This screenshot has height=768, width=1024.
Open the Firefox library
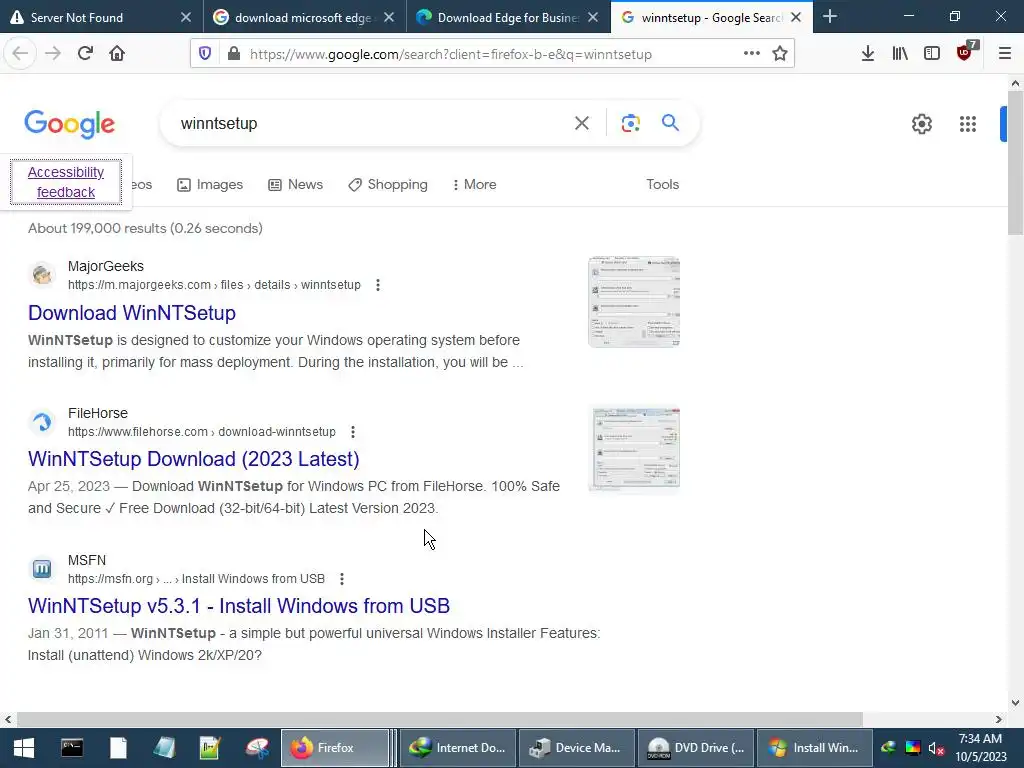(x=900, y=54)
